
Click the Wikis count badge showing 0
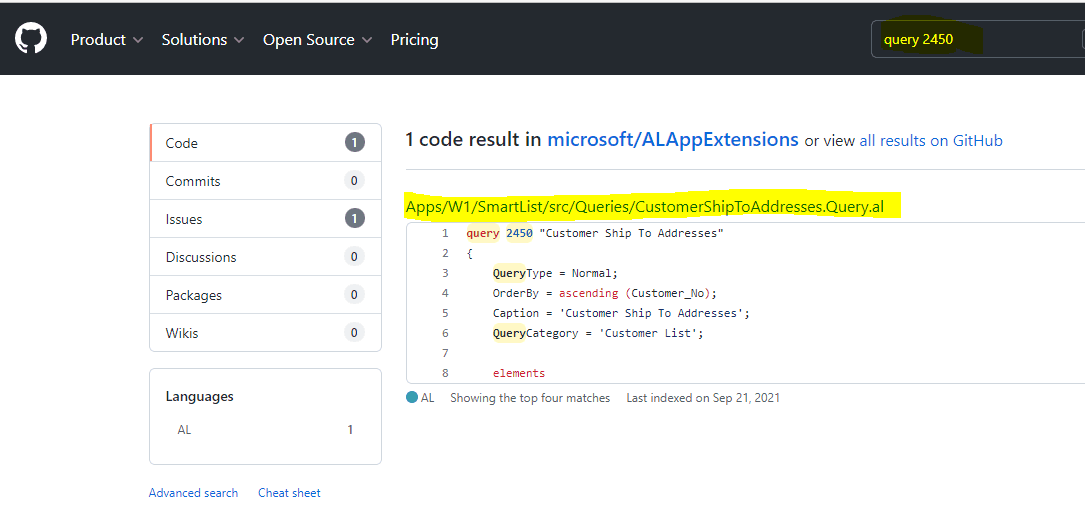pos(354,333)
